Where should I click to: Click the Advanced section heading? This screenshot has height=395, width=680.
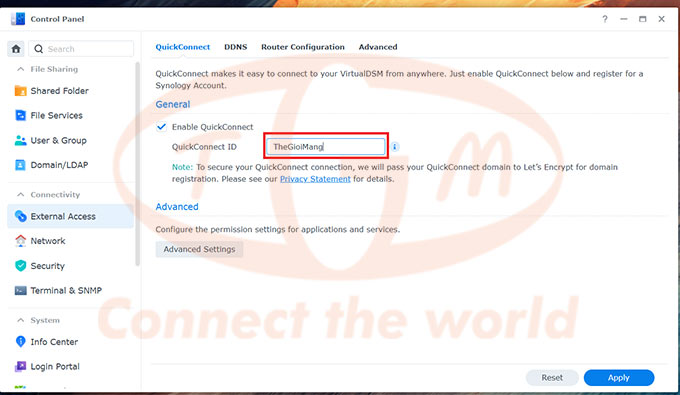(x=177, y=207)
